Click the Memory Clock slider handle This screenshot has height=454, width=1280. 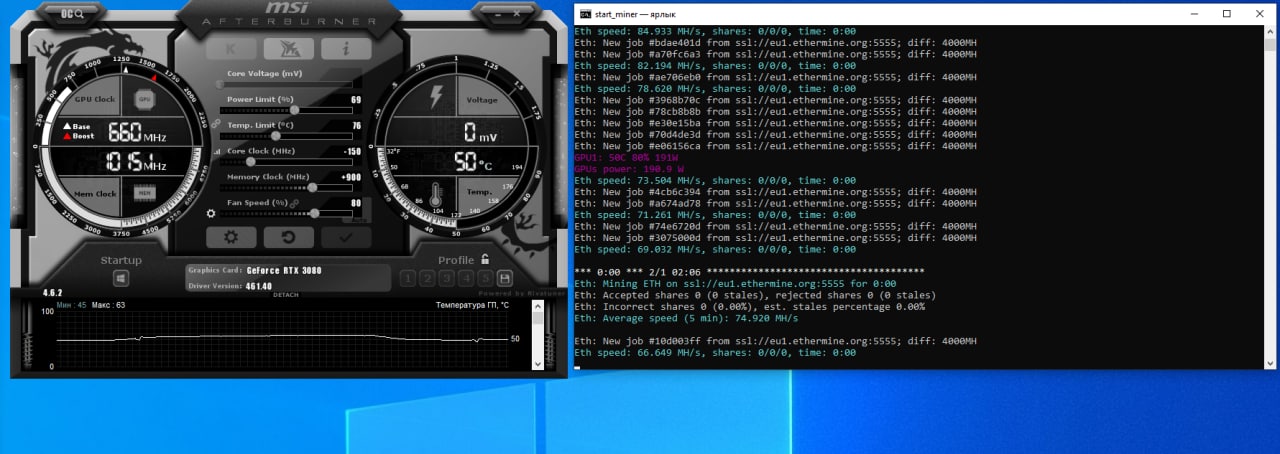pyautogui.click(x=313, y=187)
